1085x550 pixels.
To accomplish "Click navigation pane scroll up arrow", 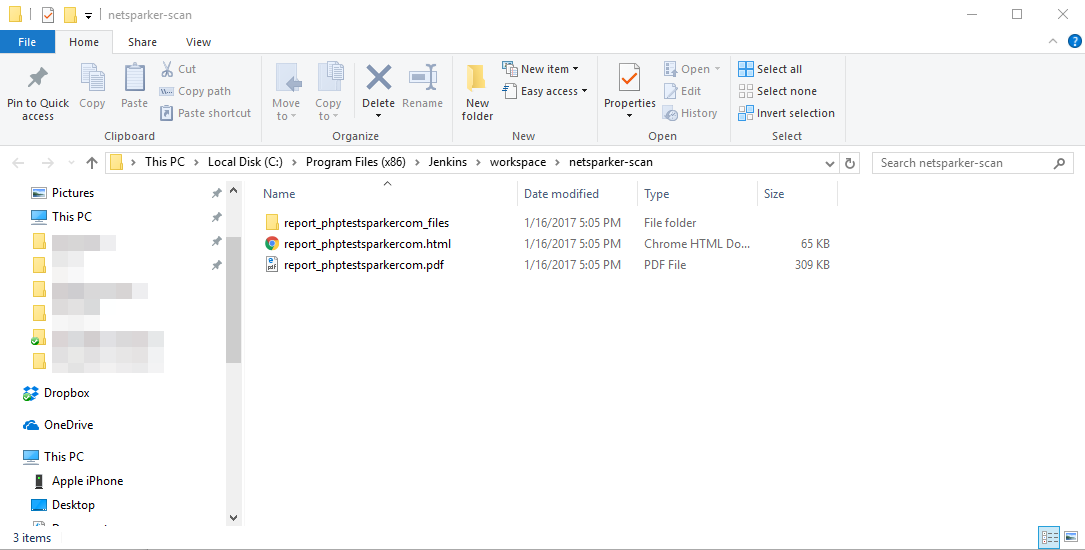I will coord(233,190).
